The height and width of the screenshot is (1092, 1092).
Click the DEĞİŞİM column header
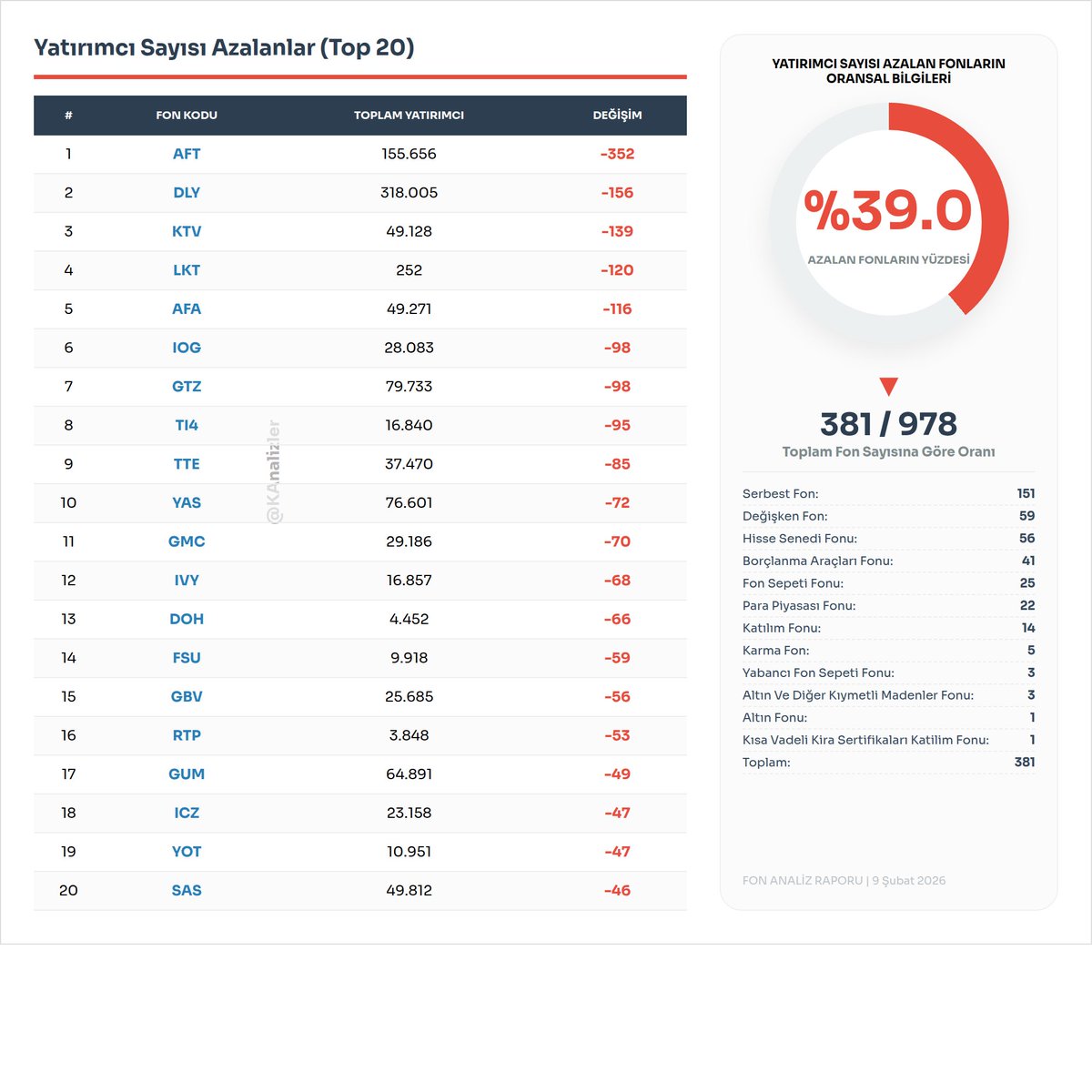pyautogui.click(x=617, y=115)
